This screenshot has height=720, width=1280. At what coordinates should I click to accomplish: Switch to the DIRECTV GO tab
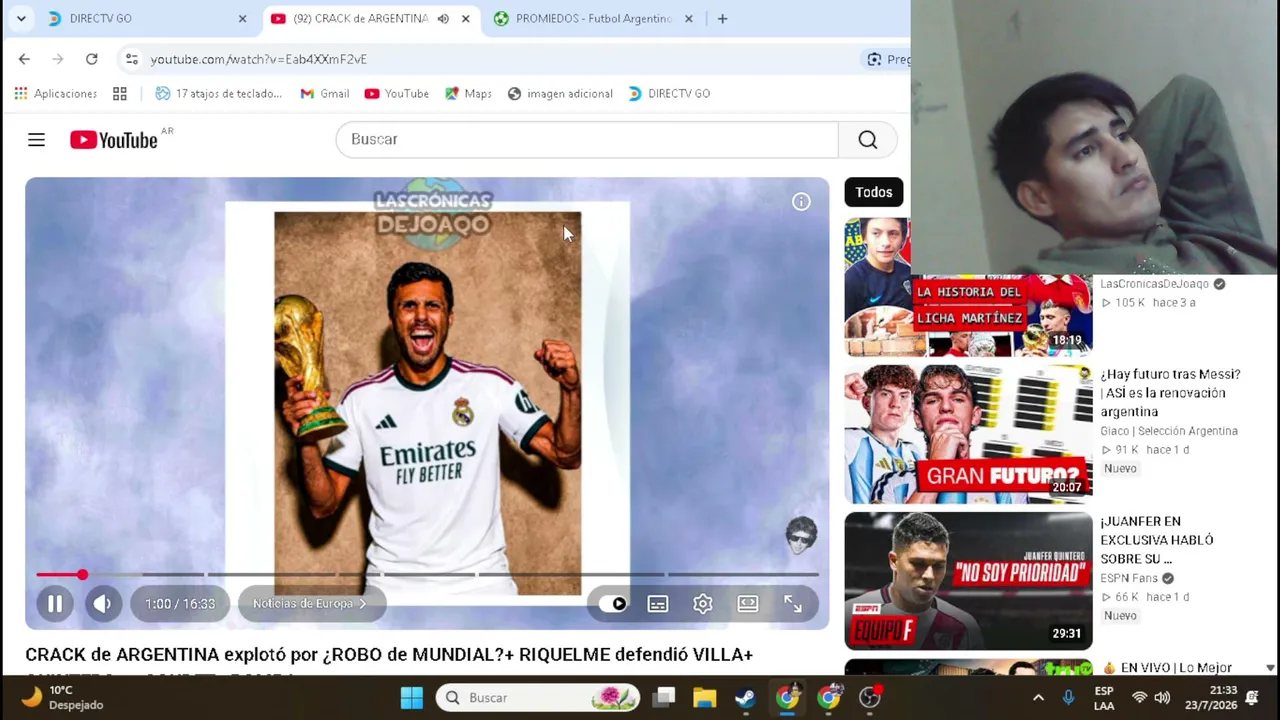145,19
